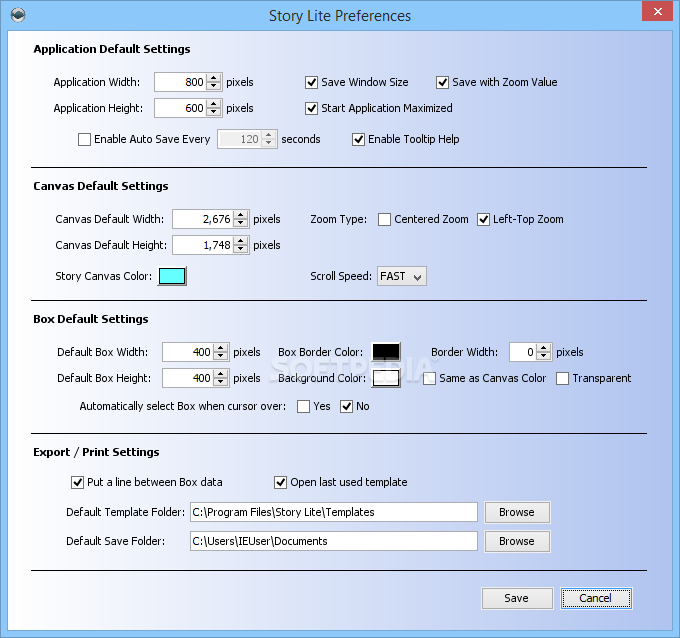The image size is (680, 638).
Task: Open Background Color white swatch
Action: pos(386,378)
